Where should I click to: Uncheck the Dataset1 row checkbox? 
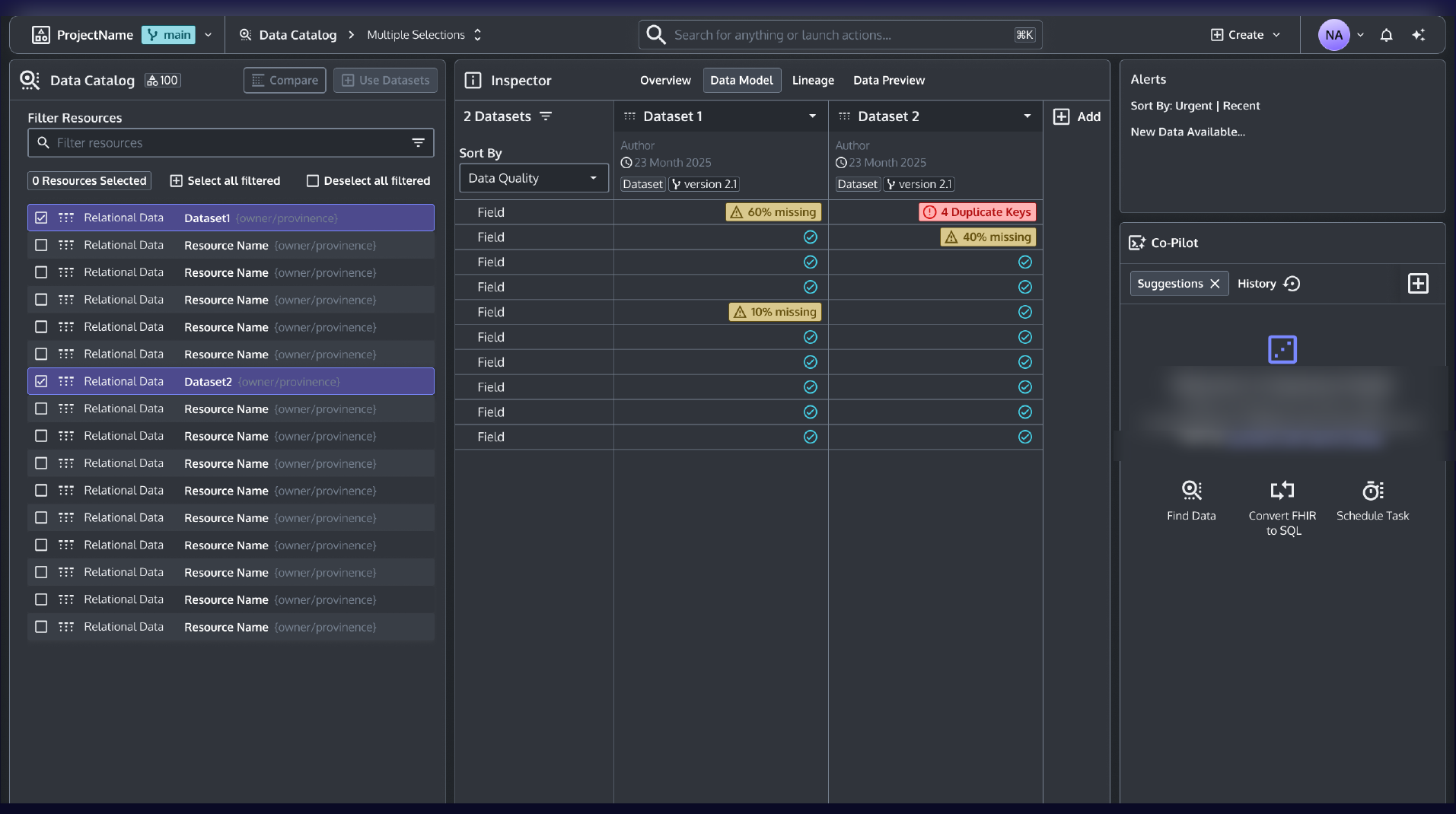(41, 218)
